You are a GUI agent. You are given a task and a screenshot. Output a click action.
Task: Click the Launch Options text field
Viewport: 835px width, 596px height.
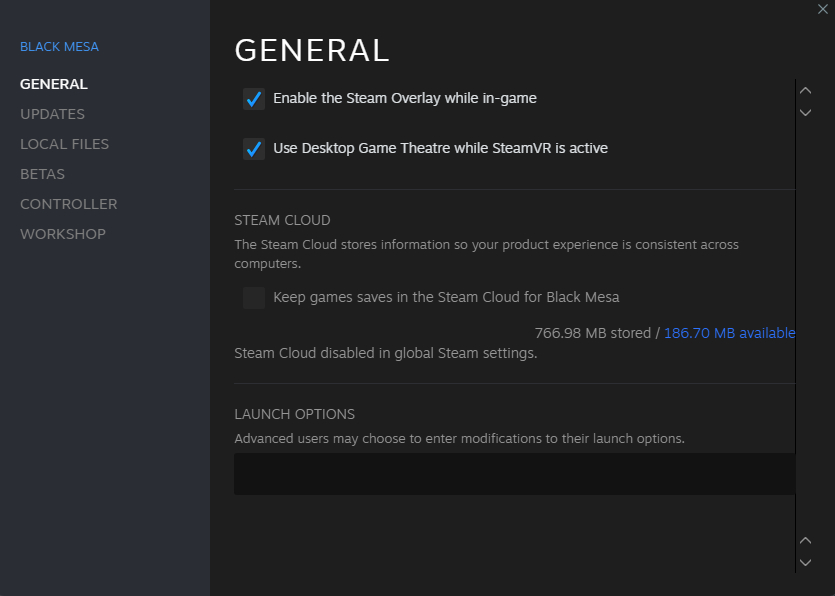[514, 473]
